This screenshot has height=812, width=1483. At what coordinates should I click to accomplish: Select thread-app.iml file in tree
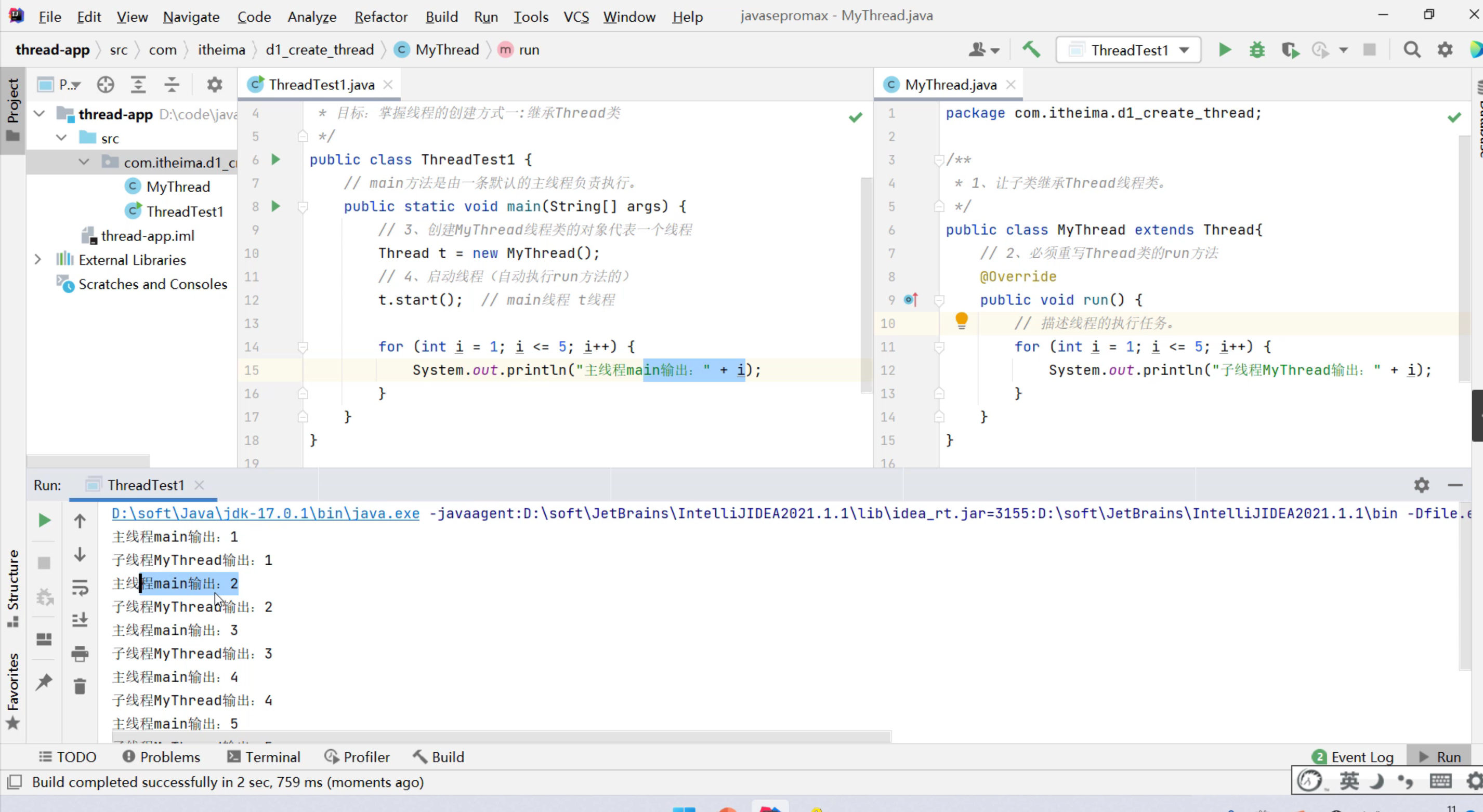click(148, 235)
